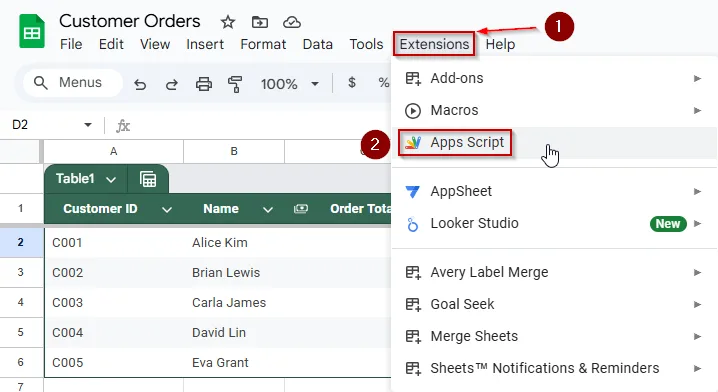Click the search icon in Menus box
This screenshot has width=718, height=392.
[41, 83]
